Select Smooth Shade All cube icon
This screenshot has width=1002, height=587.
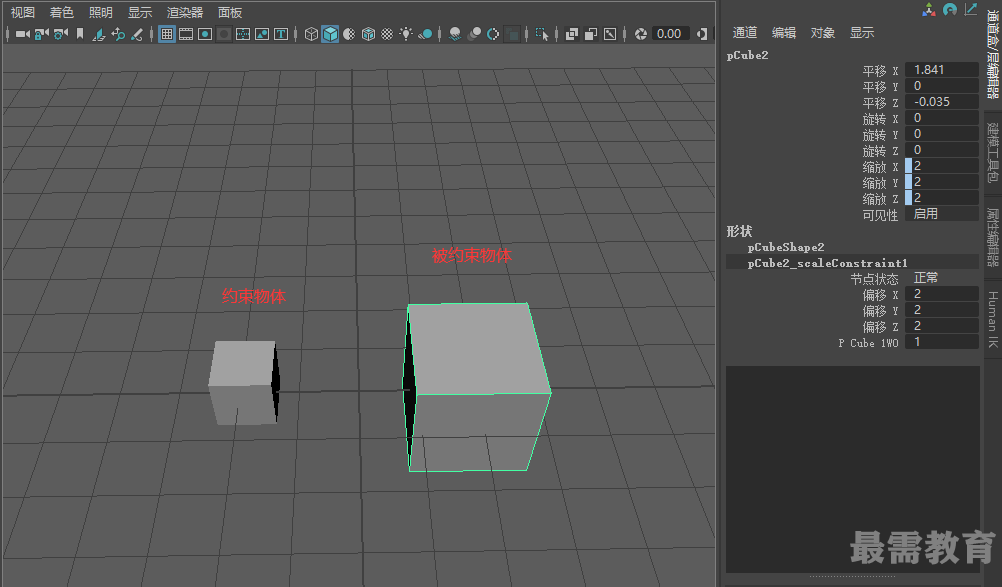pyautogui.click(x=330, y=34)
